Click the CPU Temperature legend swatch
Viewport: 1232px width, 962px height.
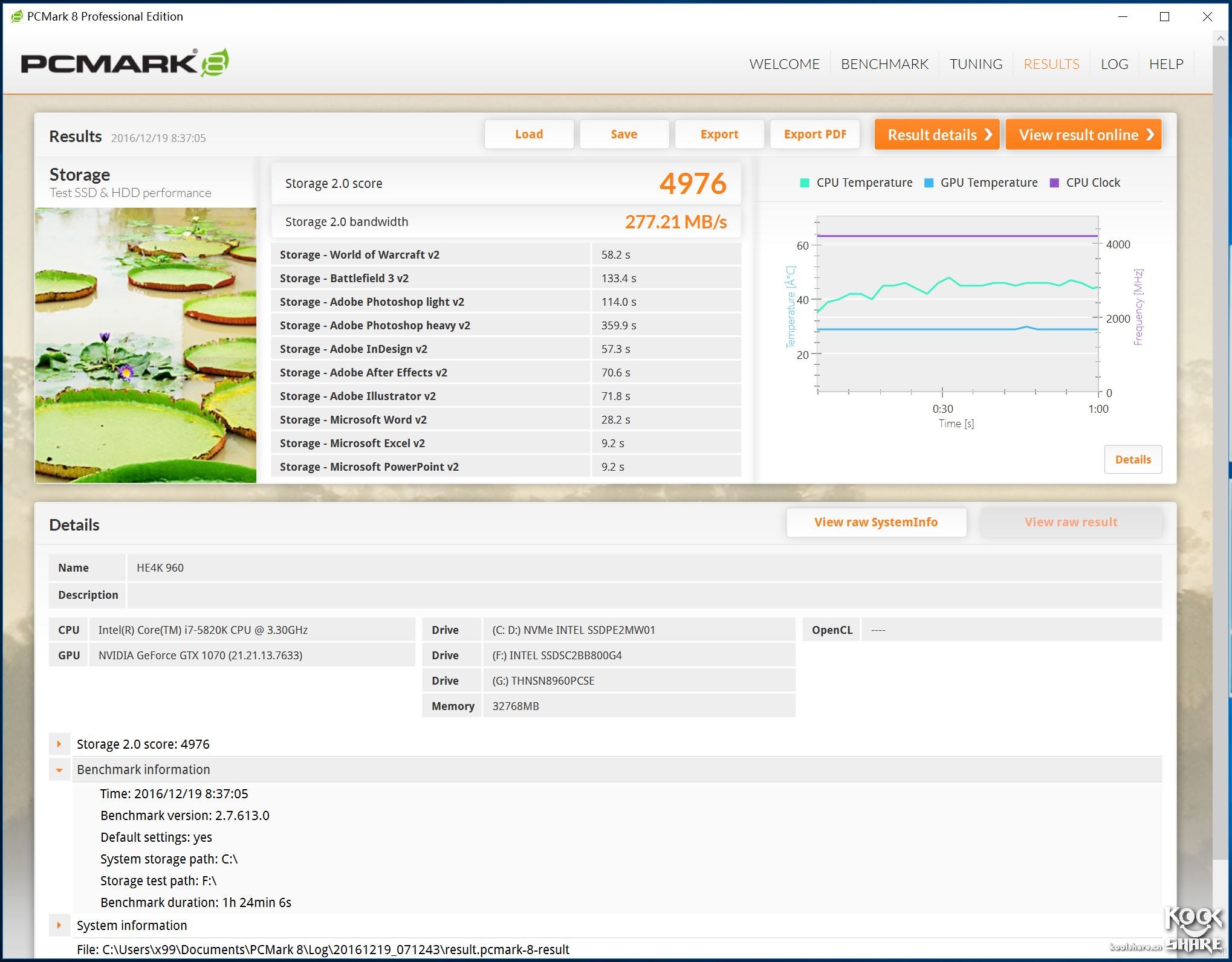804,183
